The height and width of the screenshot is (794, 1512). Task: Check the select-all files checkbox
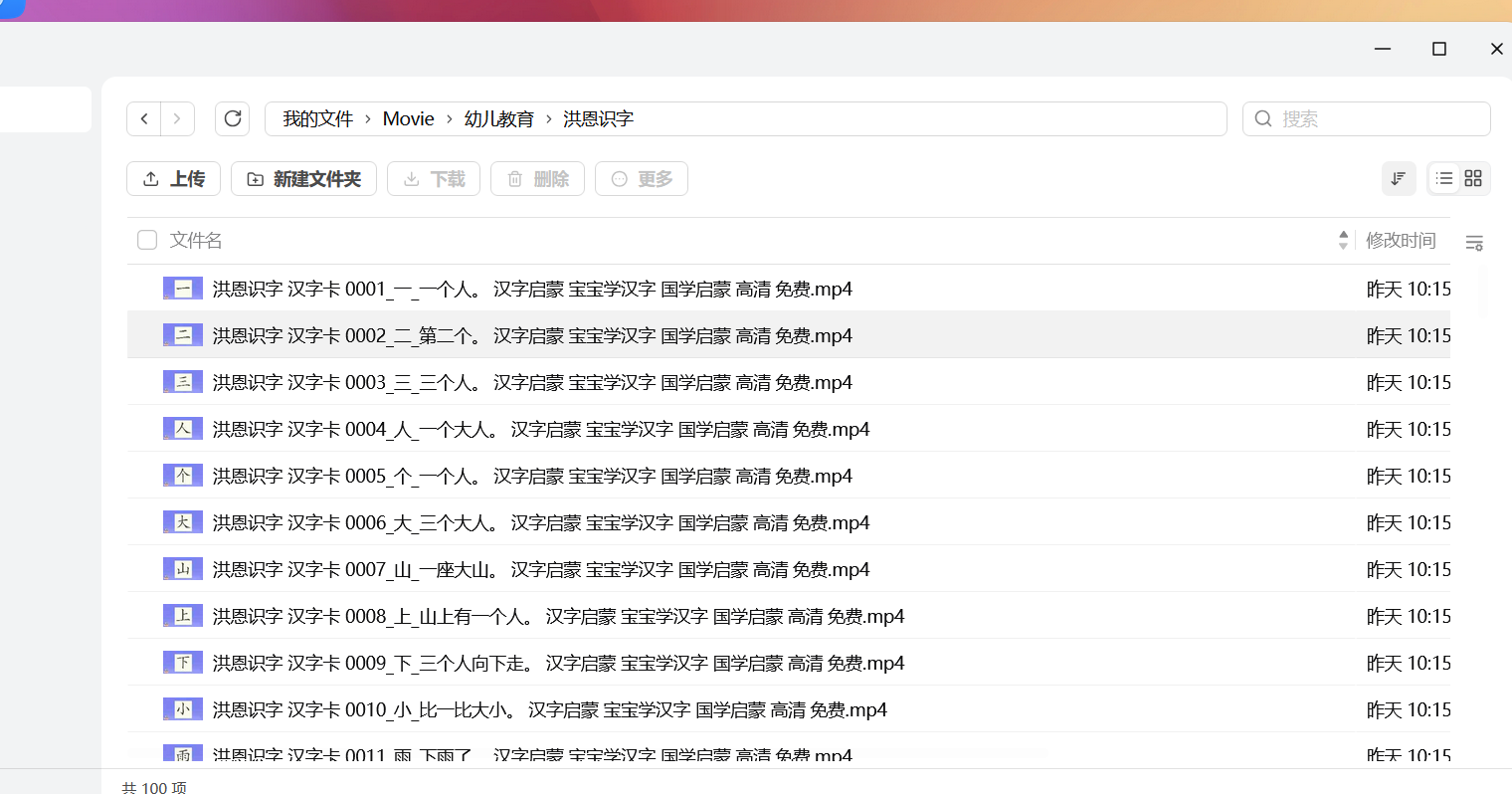click(147, 240)
